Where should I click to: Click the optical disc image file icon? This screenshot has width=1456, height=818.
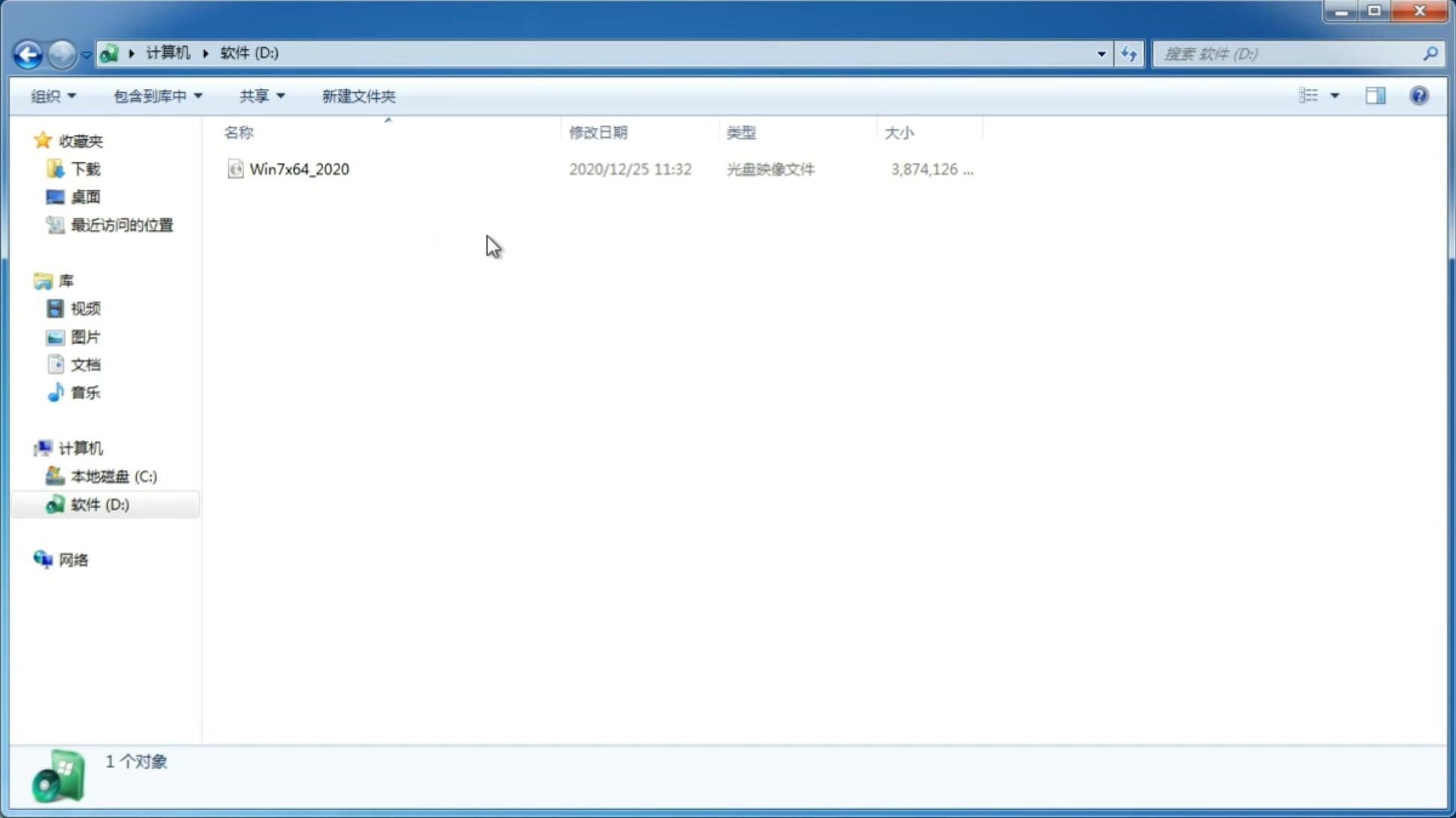point(235,169)
